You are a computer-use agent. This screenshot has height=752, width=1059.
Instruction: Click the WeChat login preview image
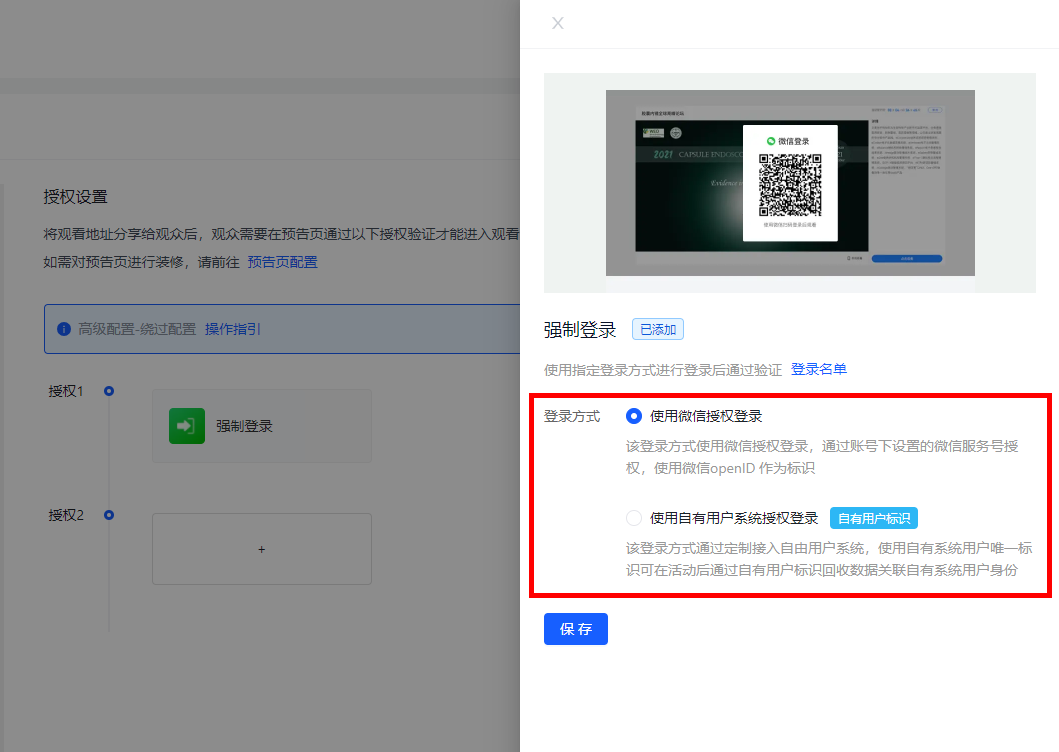[x=790, y=183]
